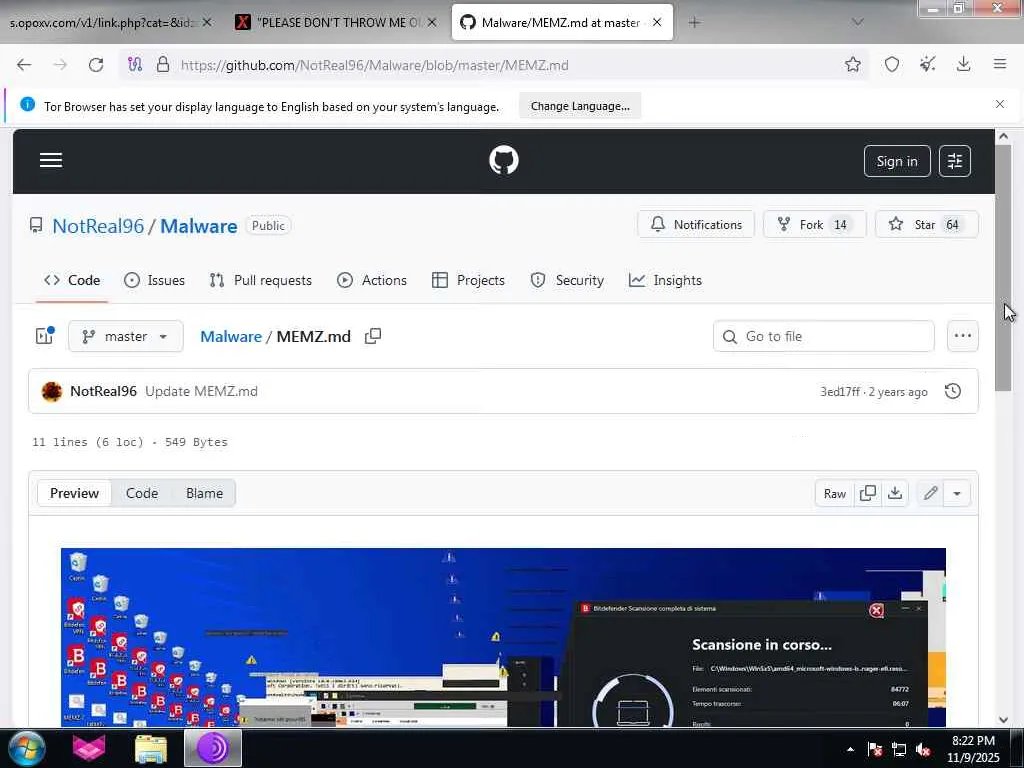The width and height of the screenshot is (1024, 768).
Task: Open the list all tabs chevron
Action: (x=858, y=23)
